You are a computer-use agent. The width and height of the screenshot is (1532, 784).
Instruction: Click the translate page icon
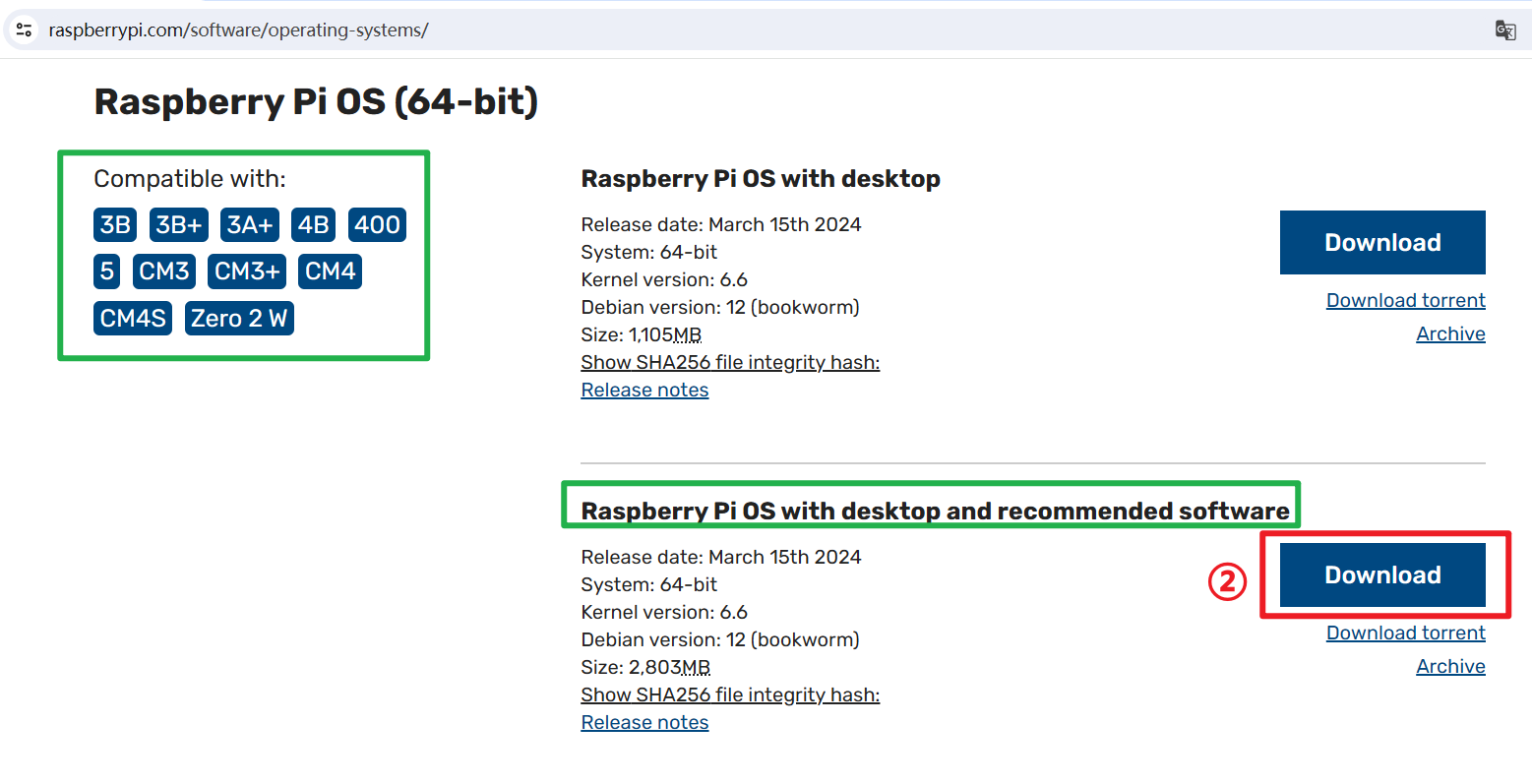click(1505, 30)
